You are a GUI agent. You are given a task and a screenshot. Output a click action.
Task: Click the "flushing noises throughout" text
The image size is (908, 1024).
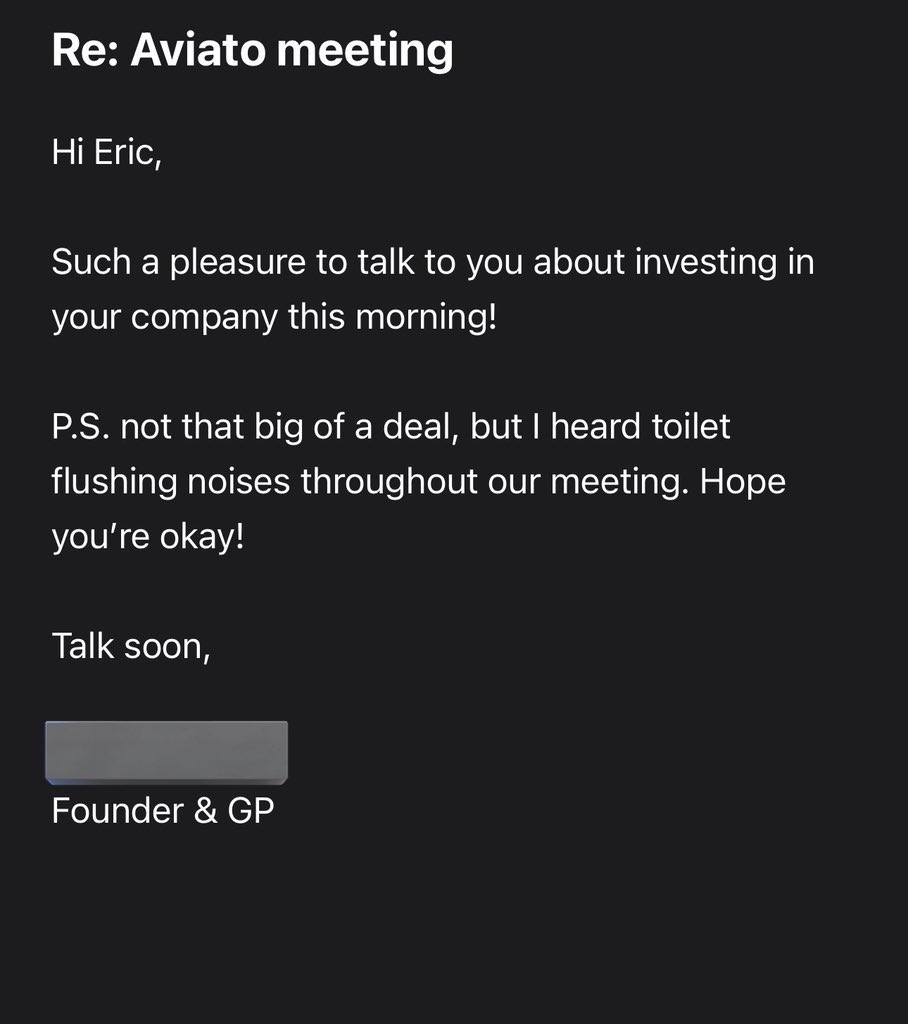(255, 481)
